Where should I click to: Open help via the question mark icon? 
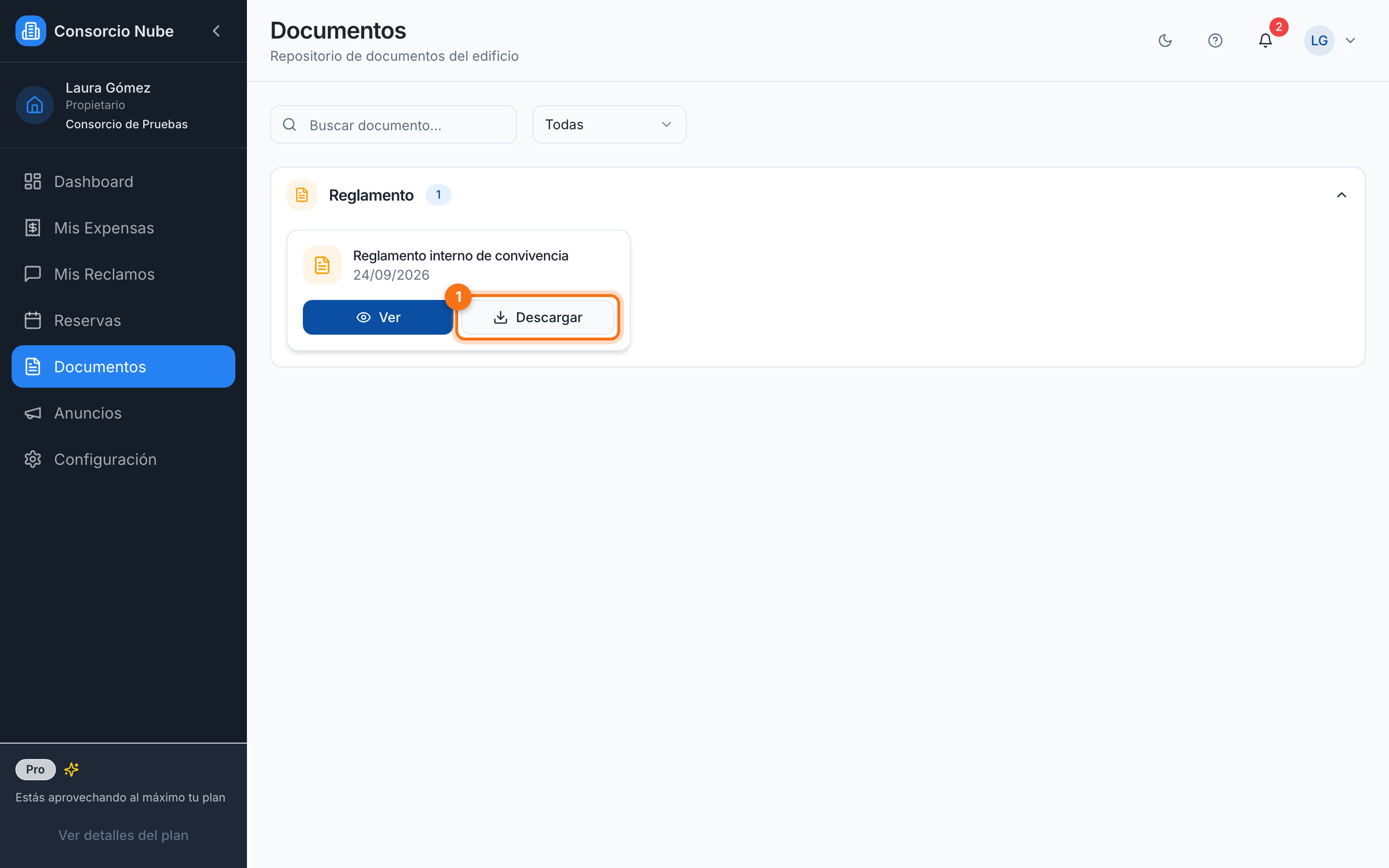pyautogui.click(x=1215, y=41)
